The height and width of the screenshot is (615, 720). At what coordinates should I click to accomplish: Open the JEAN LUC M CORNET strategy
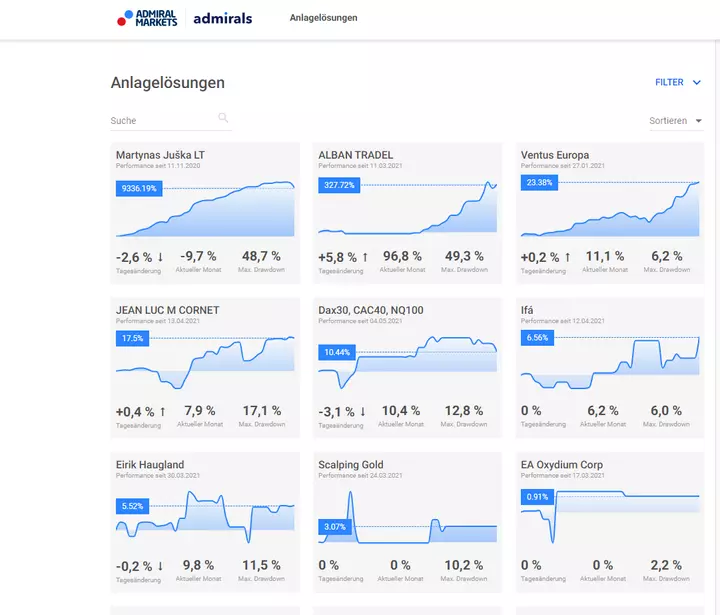click(x=168, y=310)
